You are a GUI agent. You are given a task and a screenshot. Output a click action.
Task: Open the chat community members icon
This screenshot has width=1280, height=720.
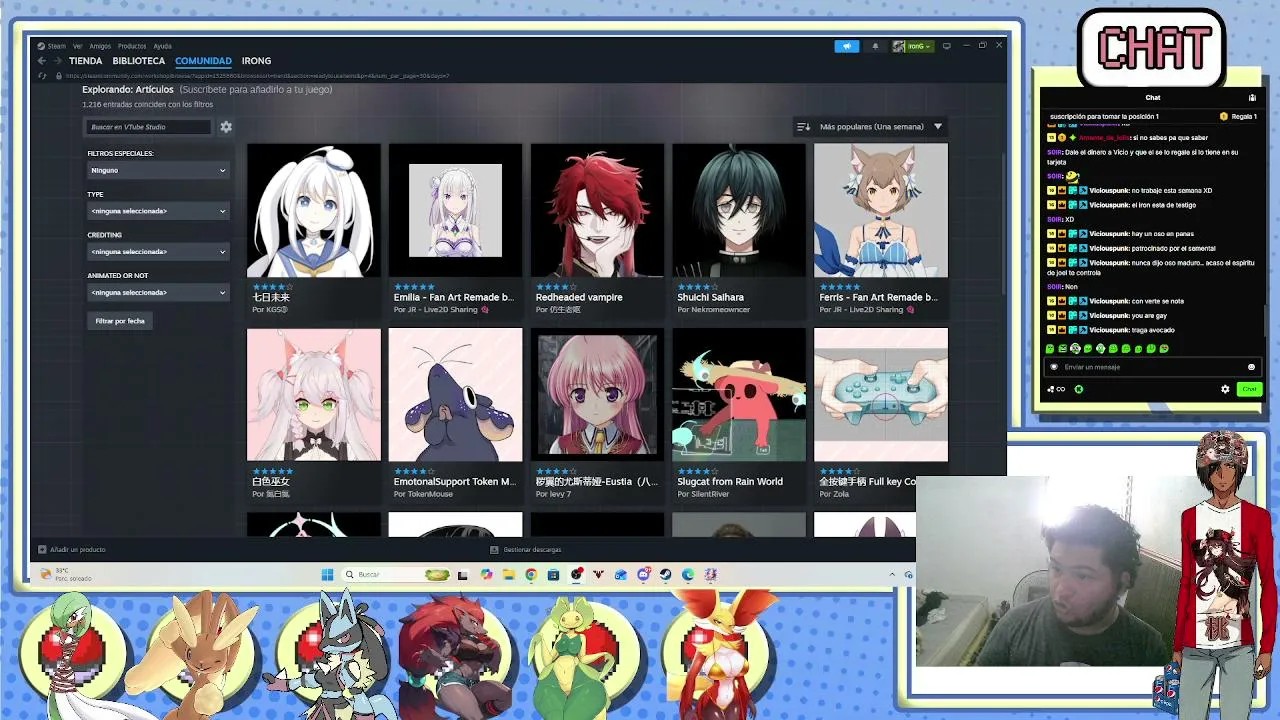[x=1252, y=98]
